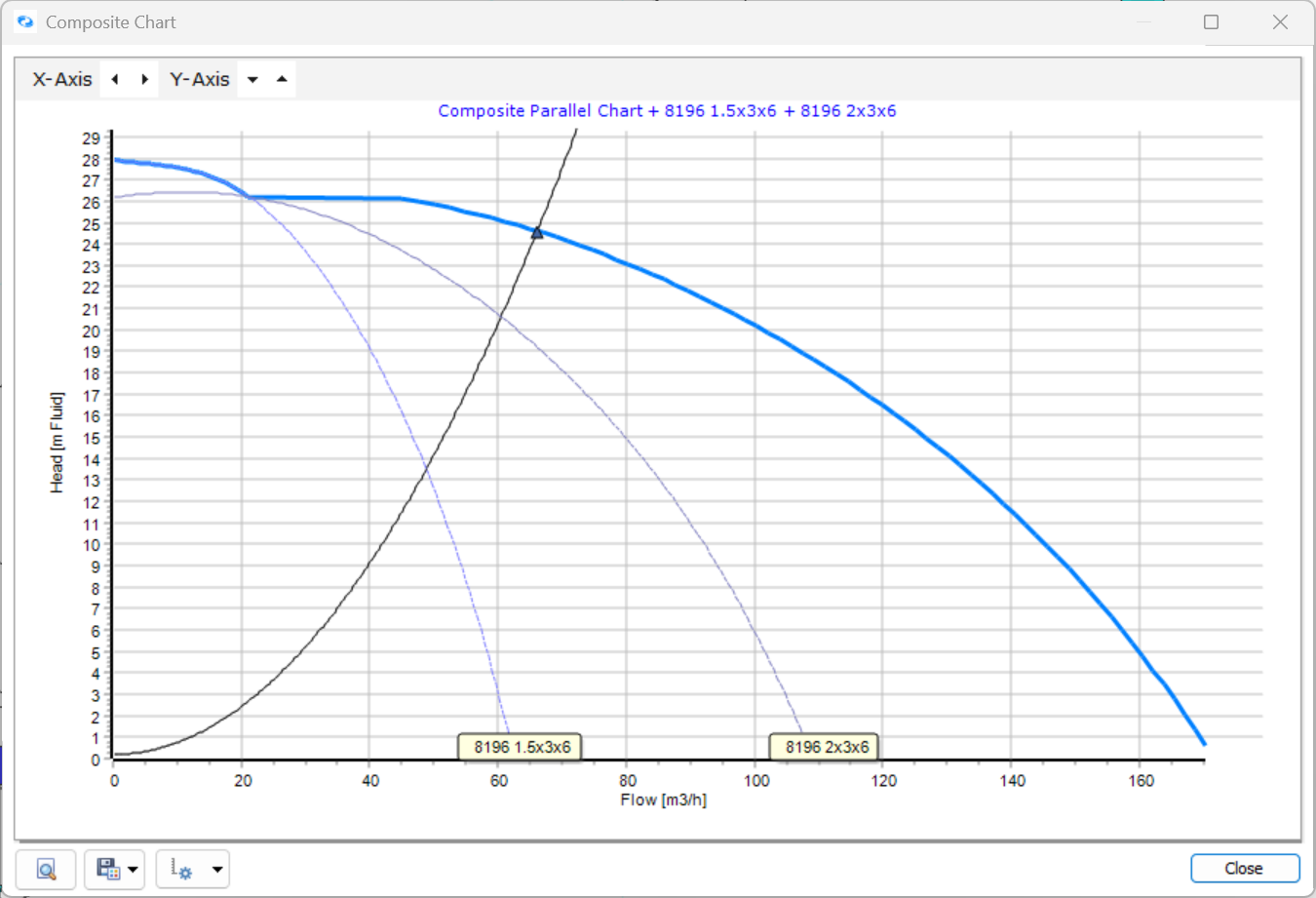Select the 8196 2x3x6 curve label

(x=826, y=747)
